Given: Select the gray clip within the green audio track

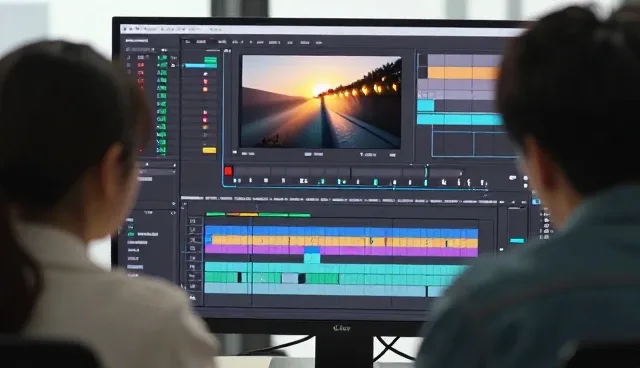Looking at the screenshot, I should pos(290,278).
